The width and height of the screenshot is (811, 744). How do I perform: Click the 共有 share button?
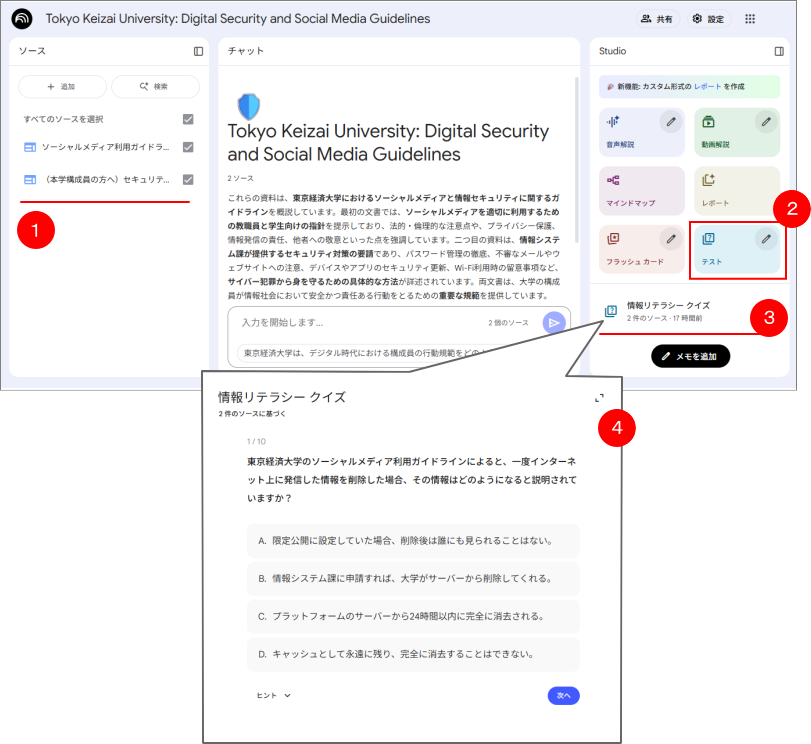(657, 19)
